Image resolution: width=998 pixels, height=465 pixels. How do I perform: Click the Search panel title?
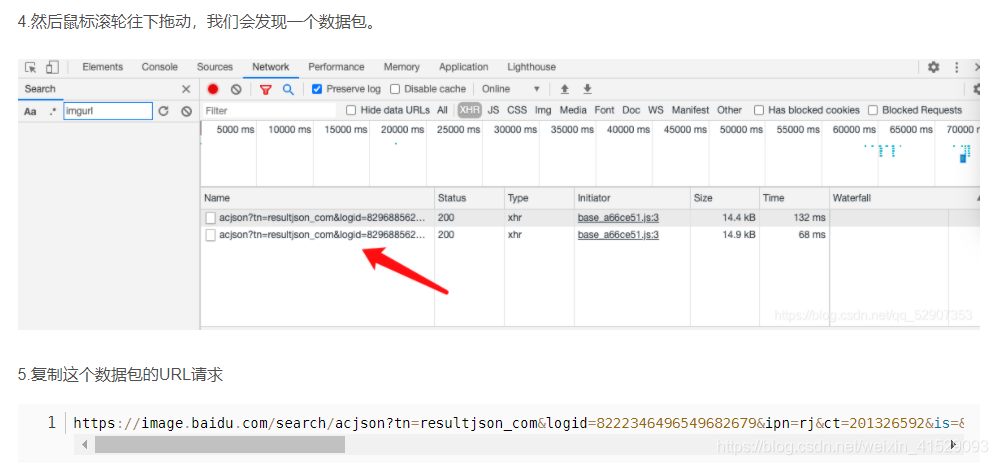point(40,89)
